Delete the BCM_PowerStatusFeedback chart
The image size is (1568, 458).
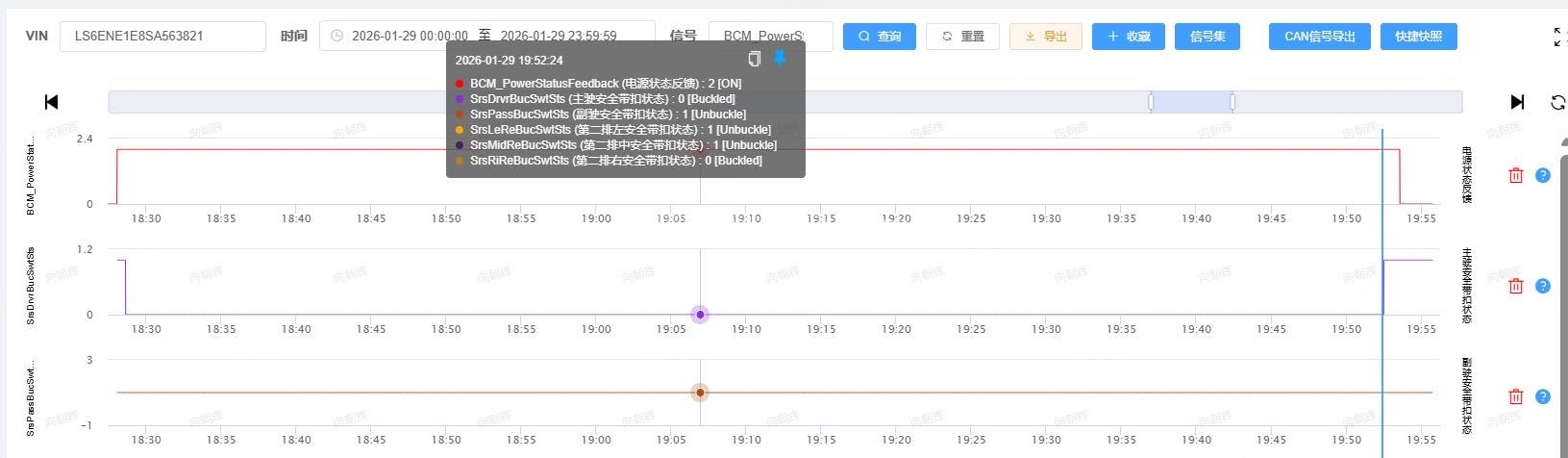tap(1516, 175)
